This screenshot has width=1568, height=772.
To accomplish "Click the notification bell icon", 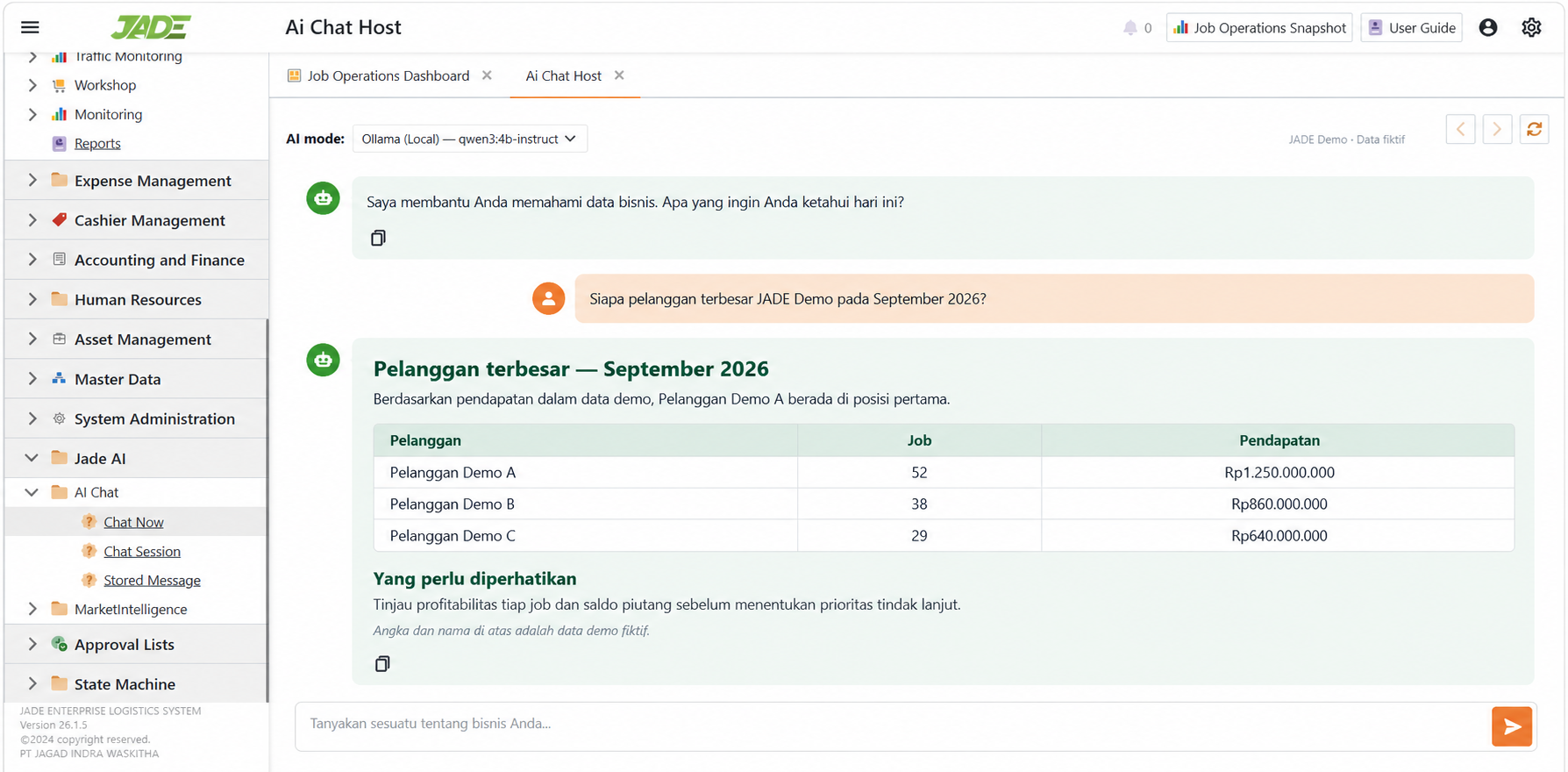I will tap(1130, 28).
